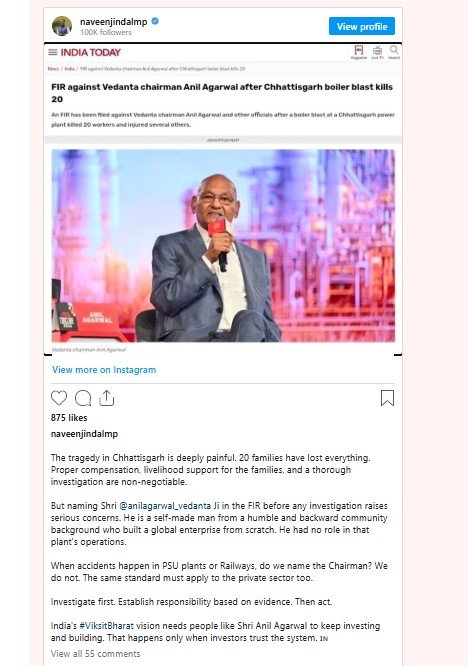Open View more on Instagram link
Screen dimensions: 468x666
click(104, 370)
